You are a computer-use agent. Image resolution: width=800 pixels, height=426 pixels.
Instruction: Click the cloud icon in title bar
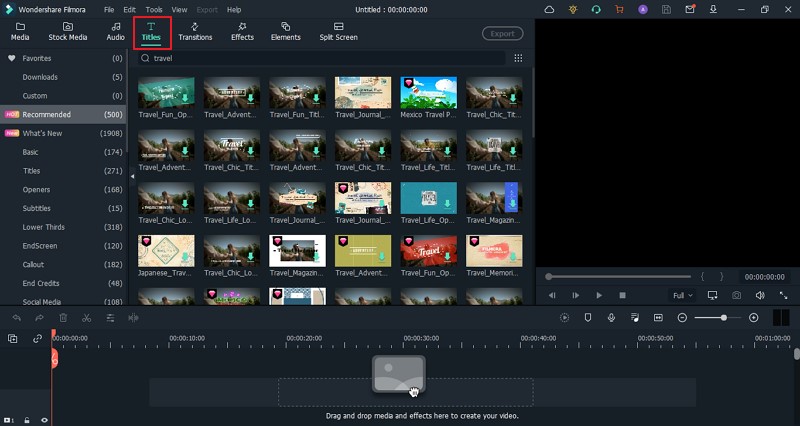[x=549, y=10]
